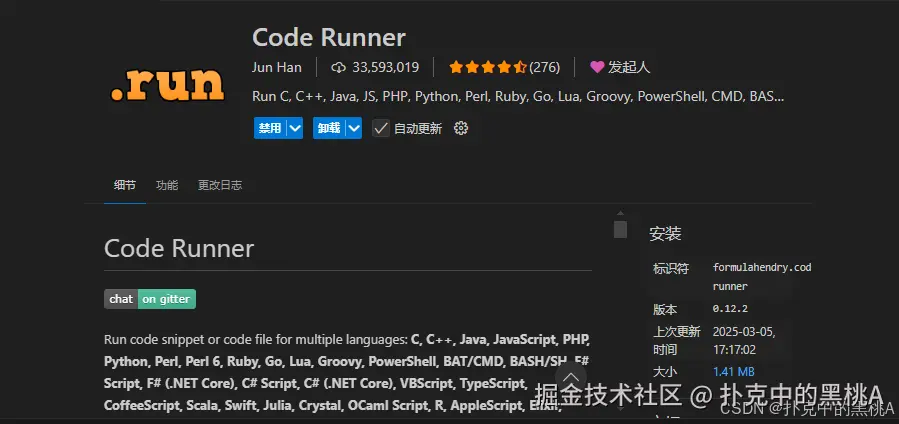Expand the 卸载 dropdown arrow
The width and height of the screenshot is (899, 424).
[354, 128]
